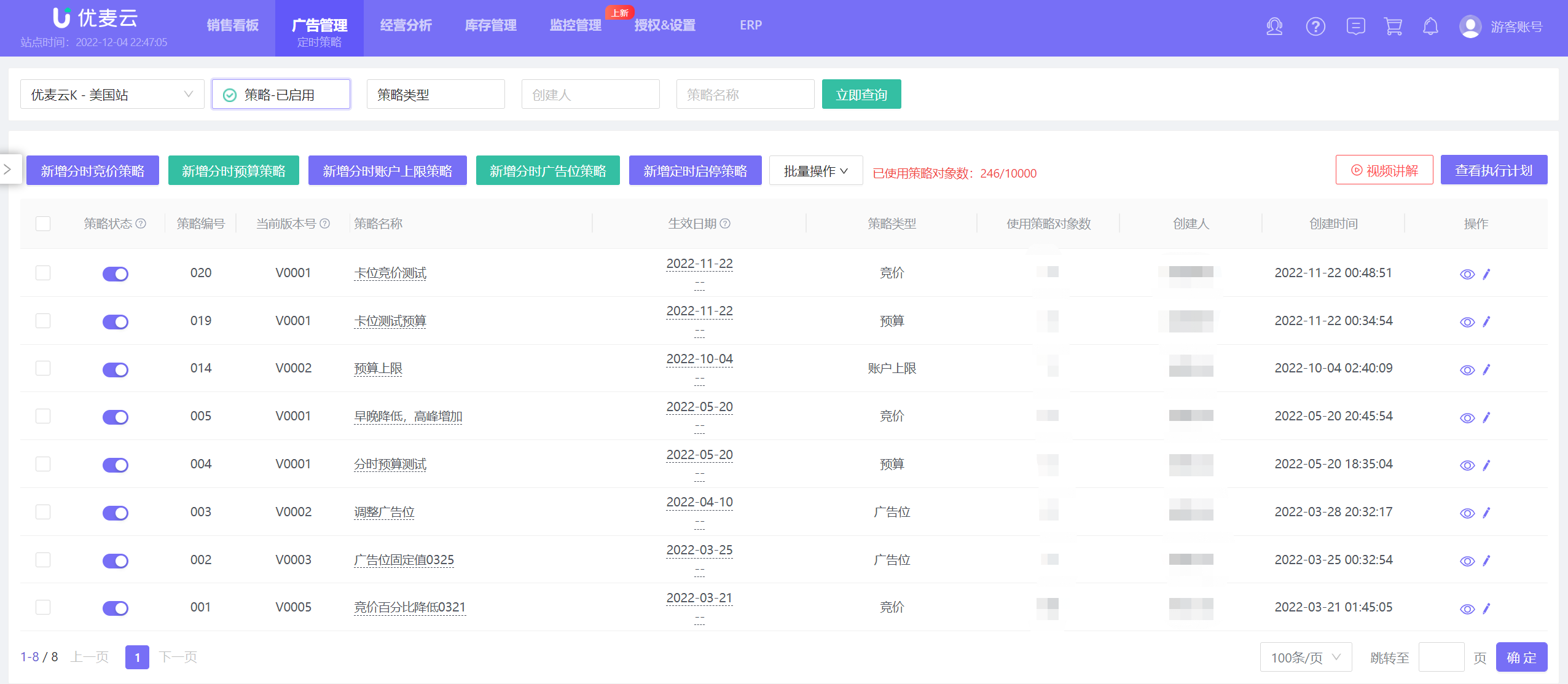The image size is (1568, 684).
Task: Click the 立即查询 search button
Action: point(861,95)
